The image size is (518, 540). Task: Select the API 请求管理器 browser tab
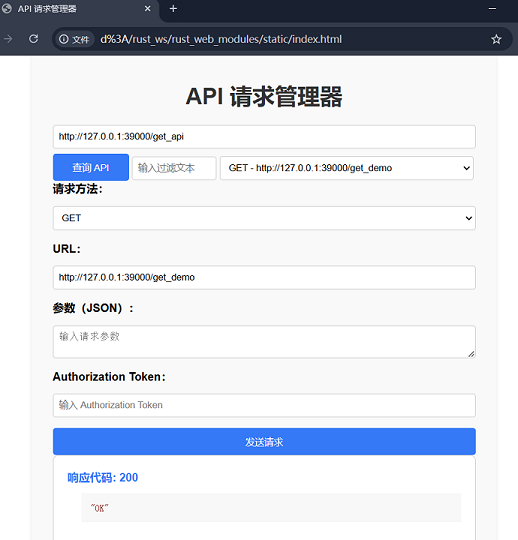pos(79,9)
